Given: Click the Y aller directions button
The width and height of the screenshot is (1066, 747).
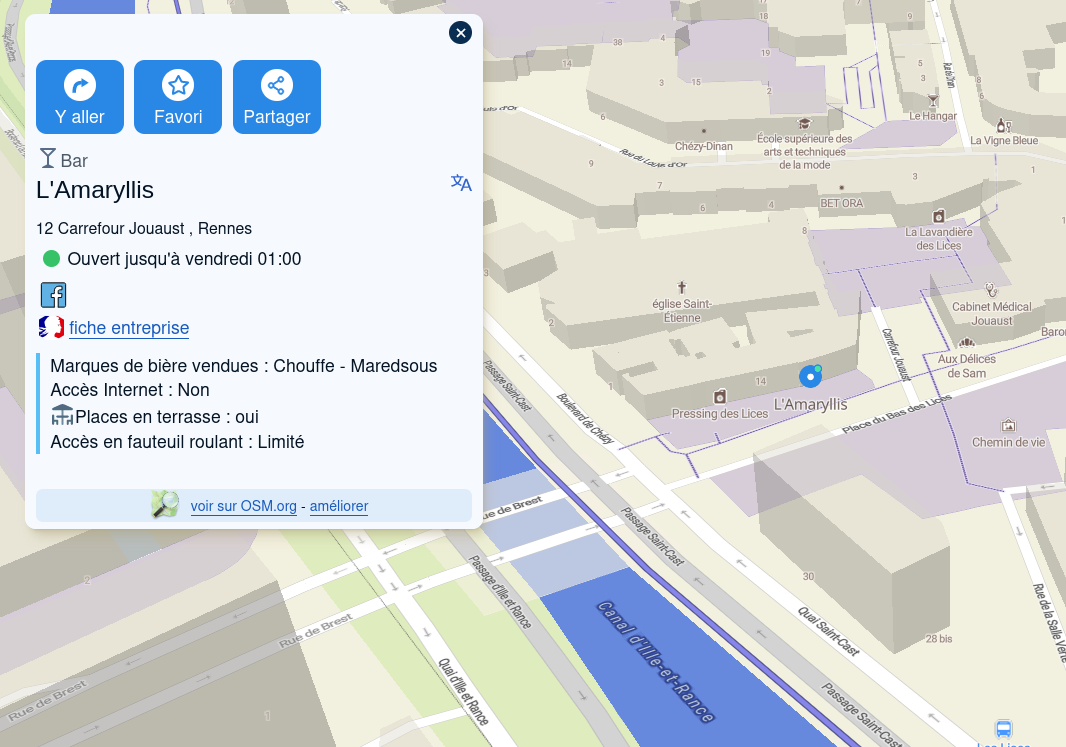Looking at the screenshot, I should [80, 97].
